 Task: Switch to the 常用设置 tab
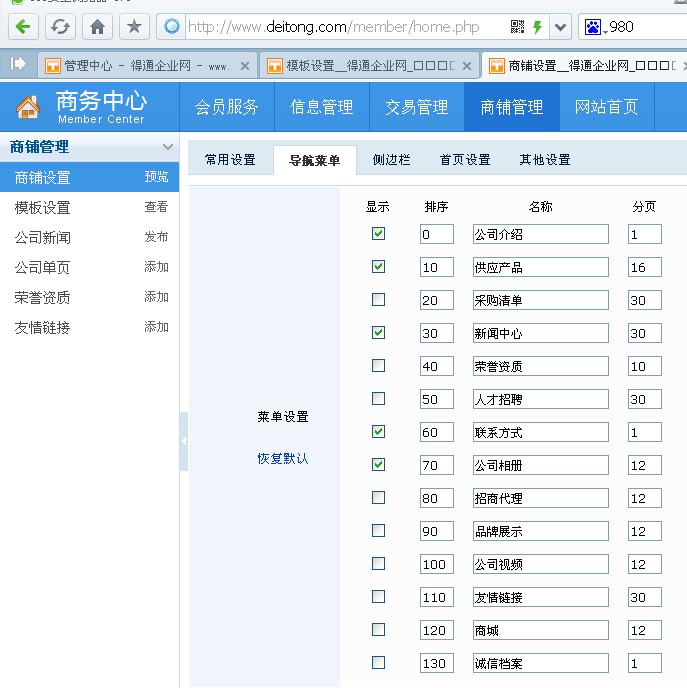230,160
